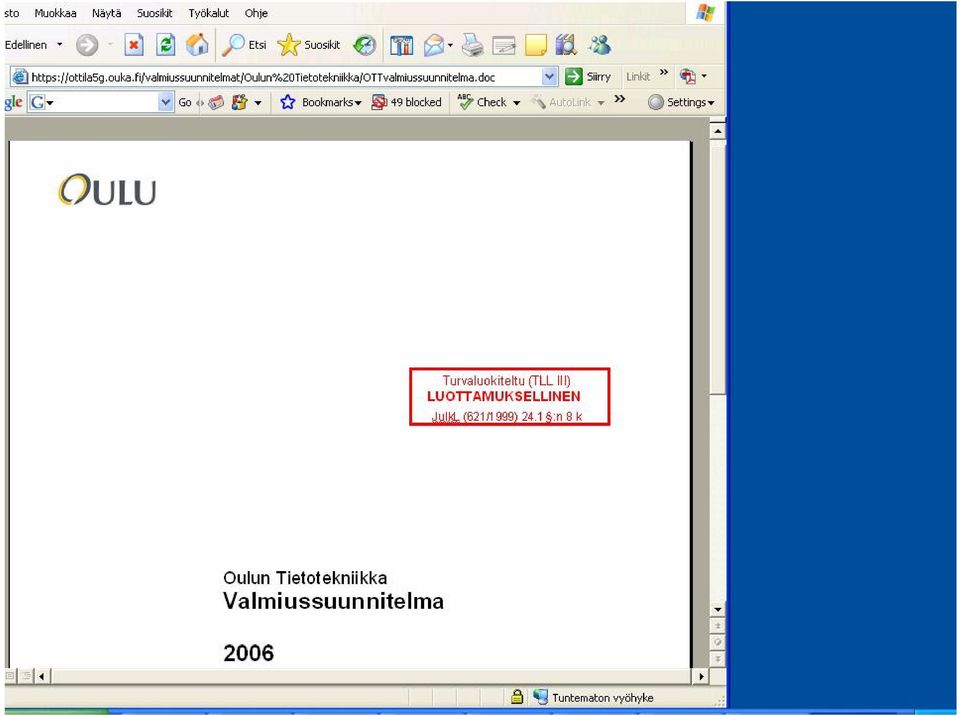Open the Työkalut menu

tap(208, 13)
